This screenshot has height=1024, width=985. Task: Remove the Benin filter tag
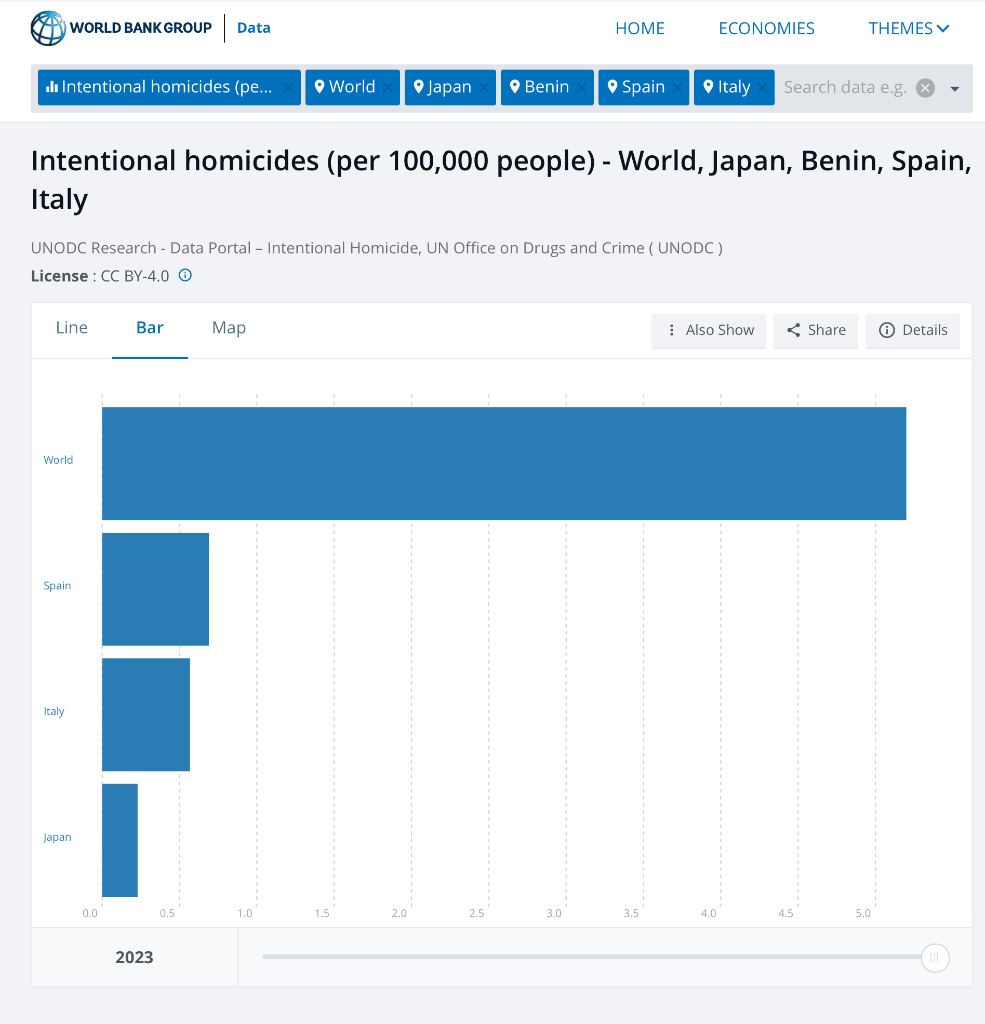click(582, 88)
